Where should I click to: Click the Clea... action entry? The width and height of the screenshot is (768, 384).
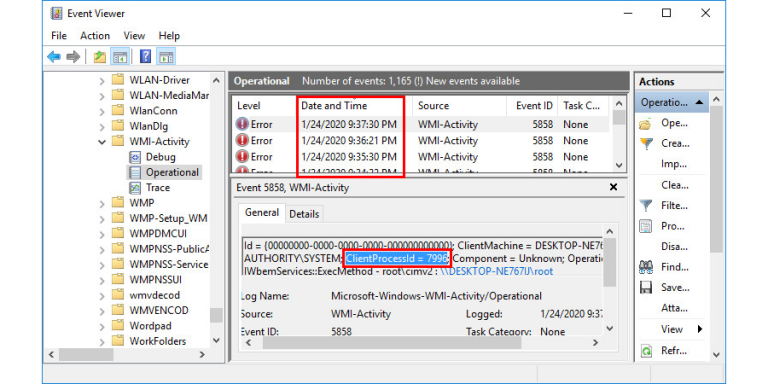click(674, 185)
